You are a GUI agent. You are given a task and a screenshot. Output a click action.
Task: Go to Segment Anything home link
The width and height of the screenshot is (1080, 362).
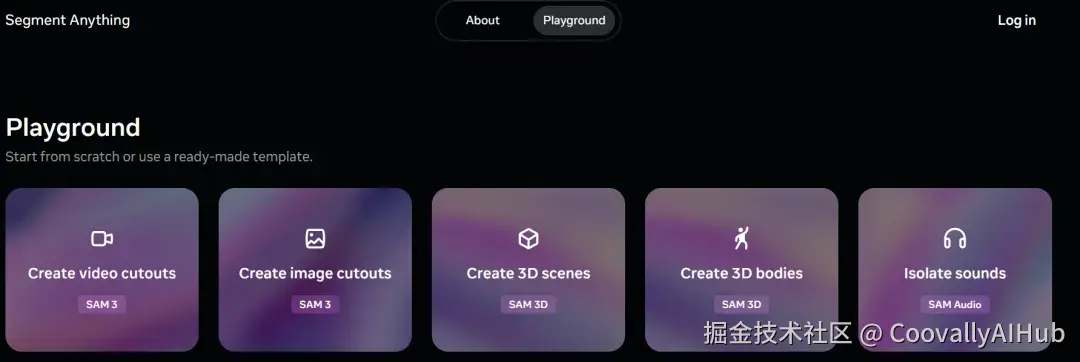point(68,20)
